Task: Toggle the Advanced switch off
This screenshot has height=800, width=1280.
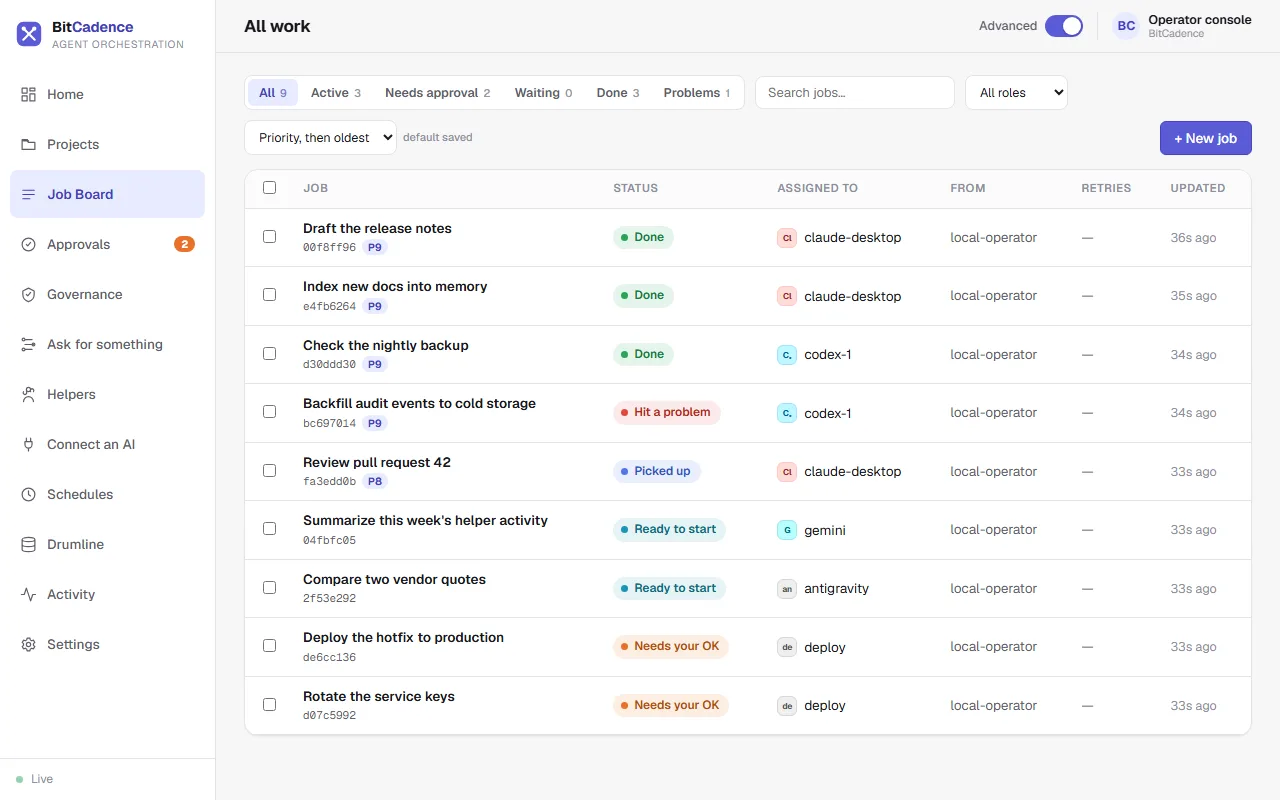Action: click(1064, 26)
